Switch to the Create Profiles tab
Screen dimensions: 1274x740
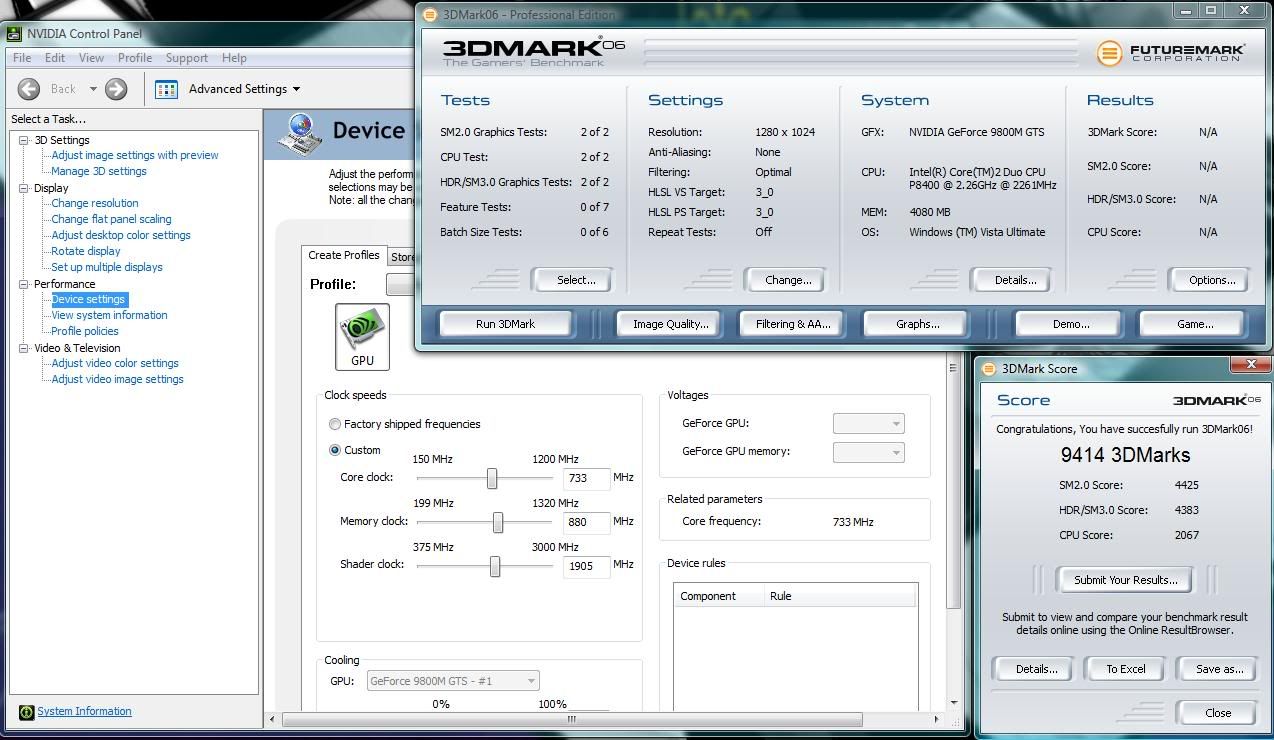(343, 256)
